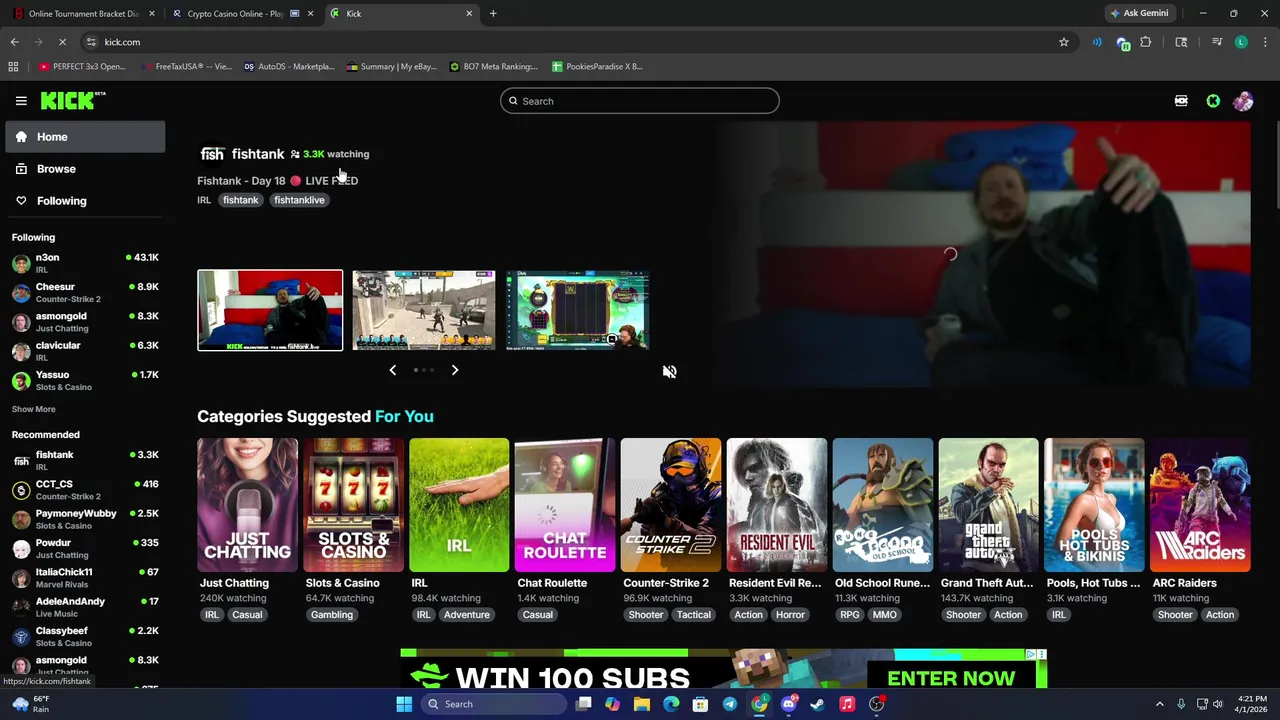Image resolution: width=1280 pixels, height=720 pixels.
Task: Open Browse in the sidebar
Action: pyautogui.click(x=85, y=169)
